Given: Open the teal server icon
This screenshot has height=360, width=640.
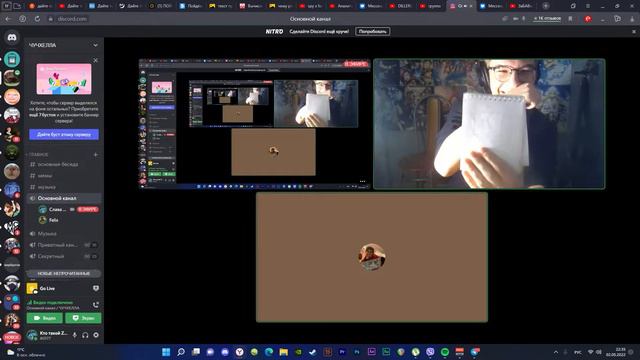Looking at the screenshot, I should pyautogui.click(x=12, y=59).
